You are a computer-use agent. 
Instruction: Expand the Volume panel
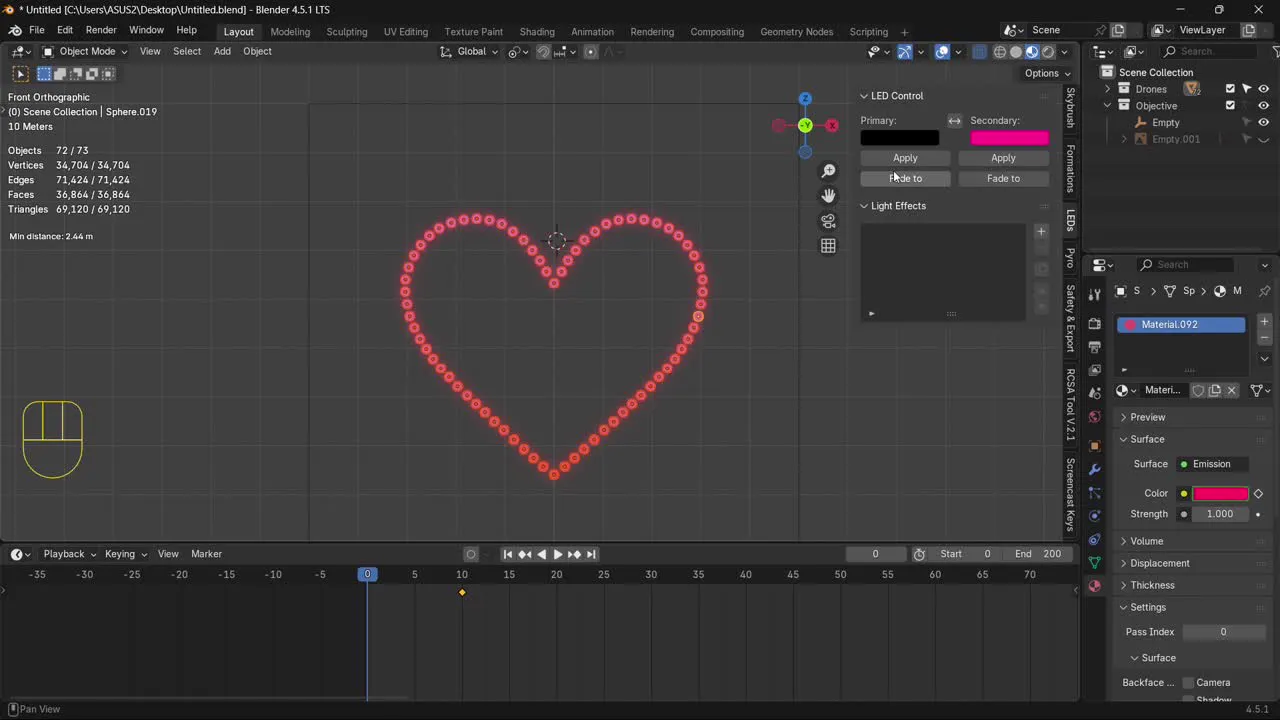pyautogui.click(x=1123, y=541)
